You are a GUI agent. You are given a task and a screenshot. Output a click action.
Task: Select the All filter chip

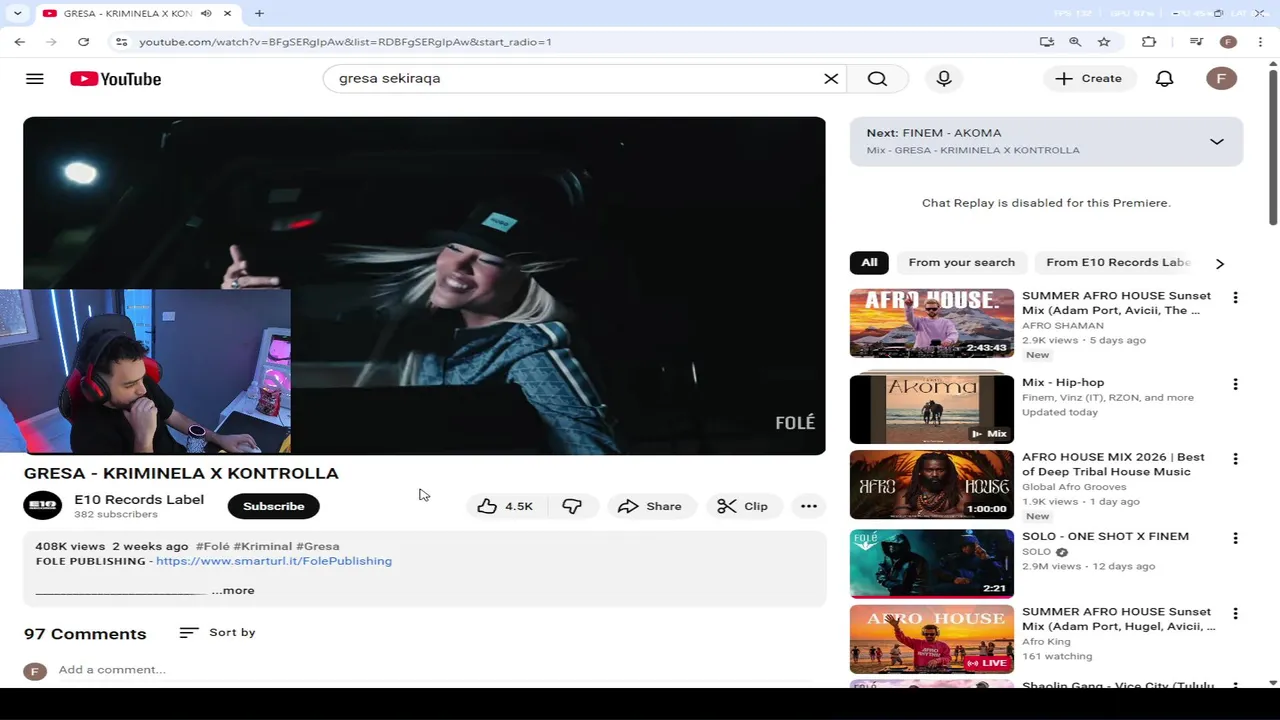[x=869, y=262]
